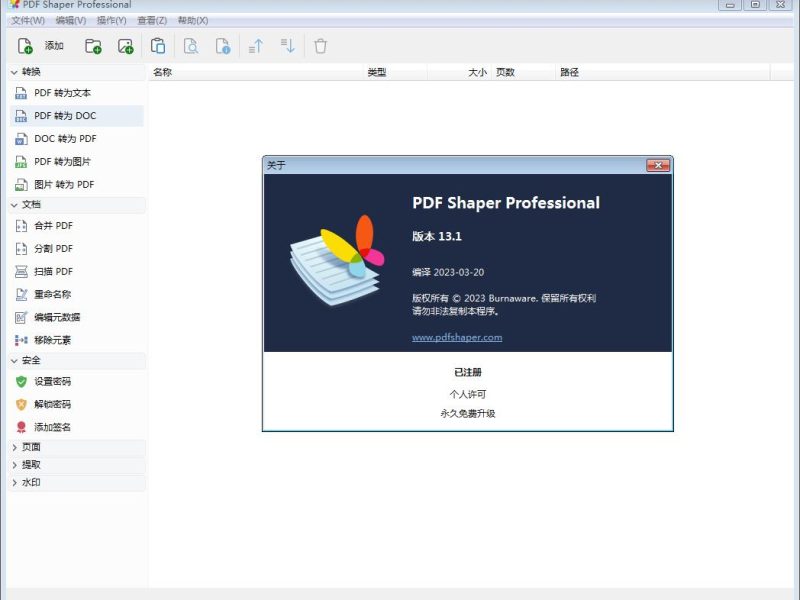Select PDF 转为文本 tool
Screen dimensions: 800x600
point(77,93)
